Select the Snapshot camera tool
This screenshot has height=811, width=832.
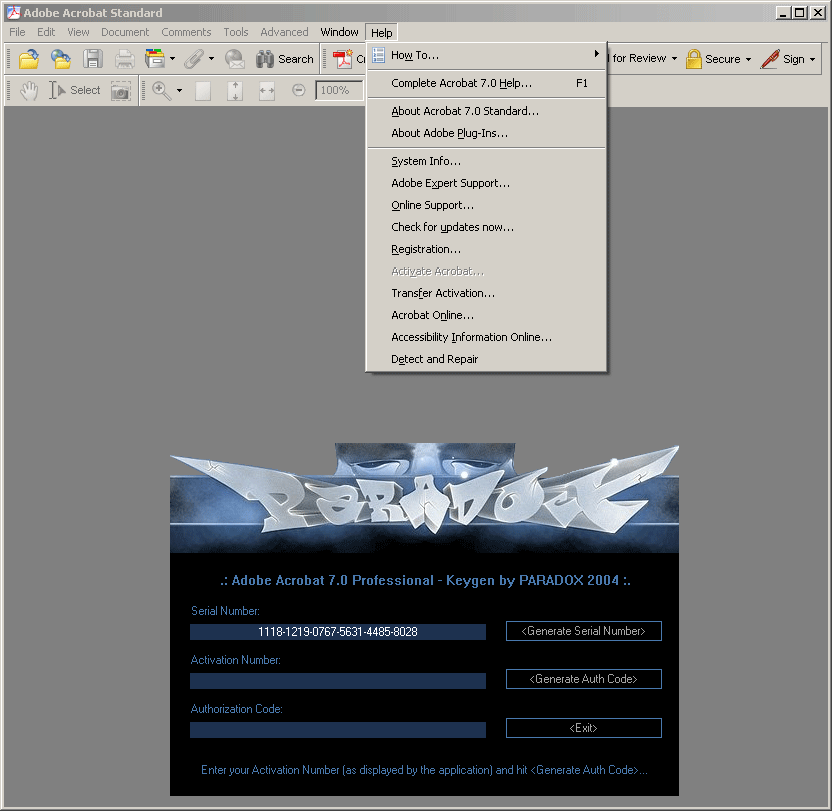[x=120, y=91]
